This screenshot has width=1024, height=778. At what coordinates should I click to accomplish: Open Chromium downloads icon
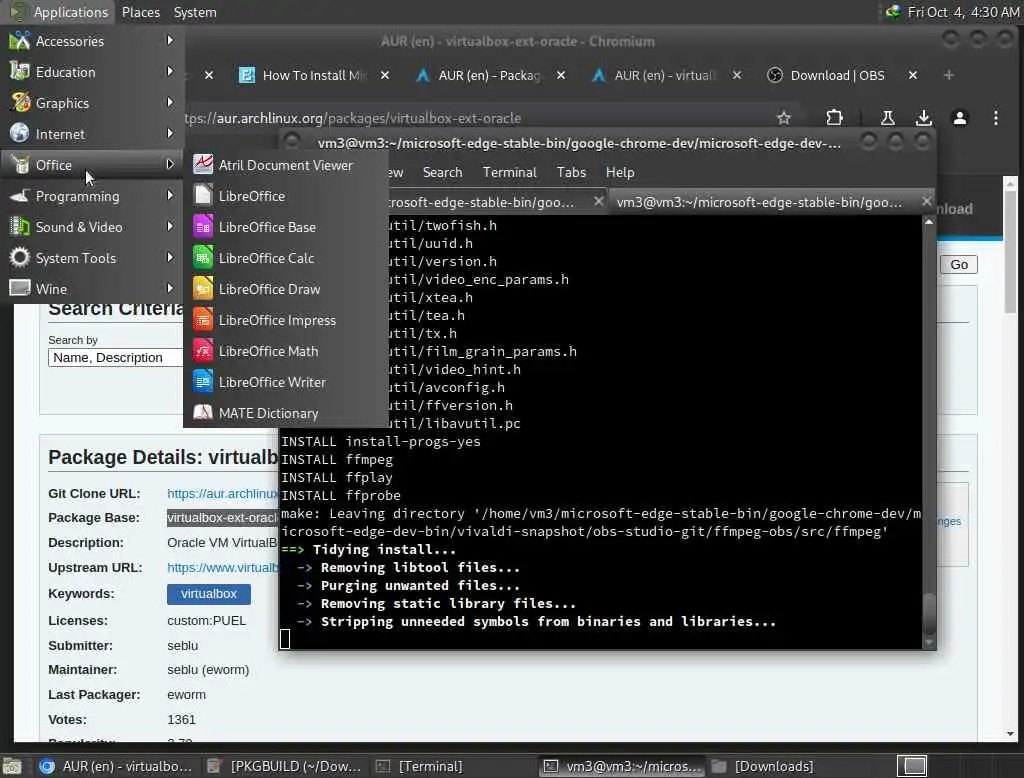[923, 118]
